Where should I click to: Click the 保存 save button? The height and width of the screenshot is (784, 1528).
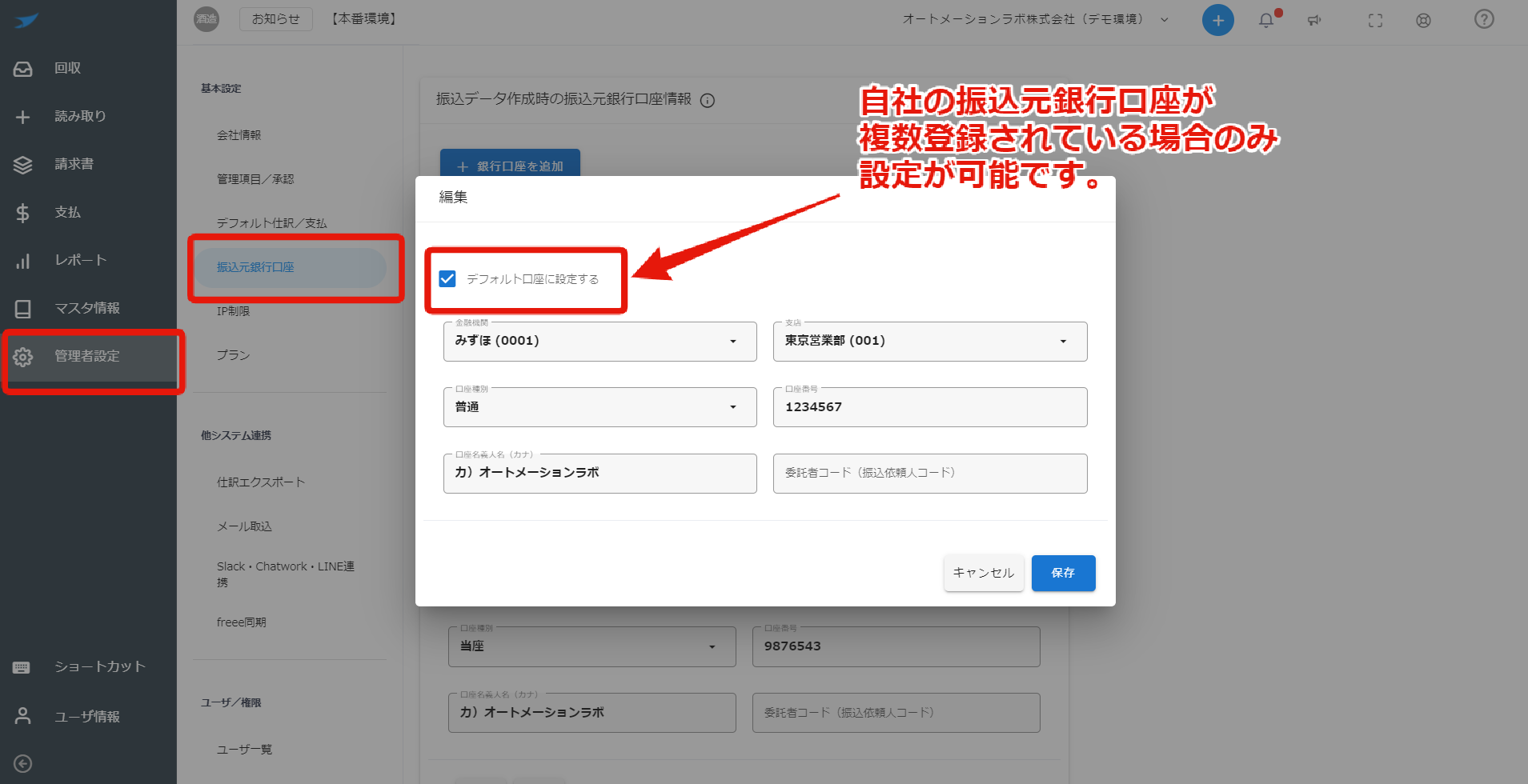[1063, 574]
